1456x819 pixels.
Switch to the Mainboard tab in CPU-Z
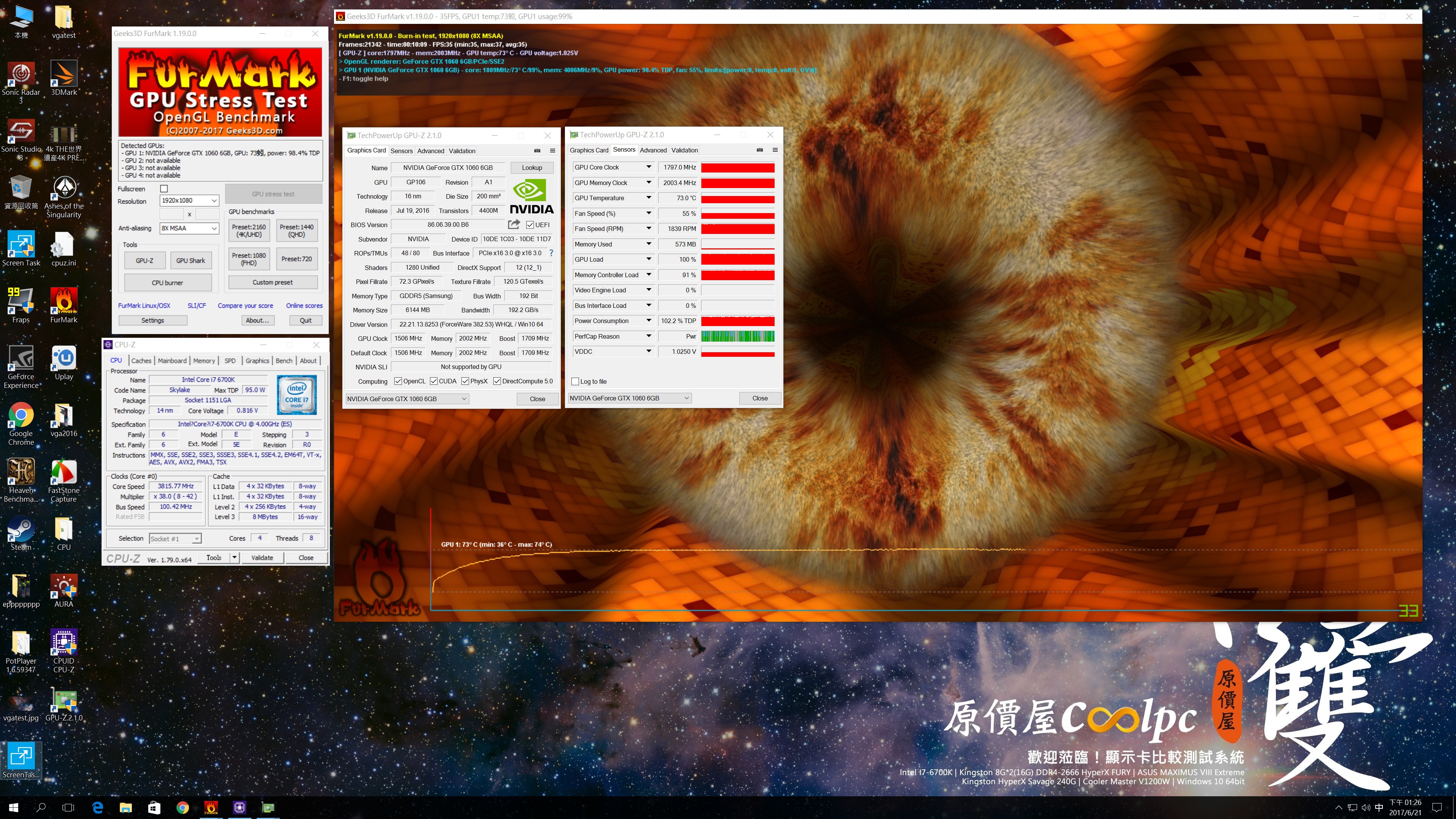pos(173,361)
